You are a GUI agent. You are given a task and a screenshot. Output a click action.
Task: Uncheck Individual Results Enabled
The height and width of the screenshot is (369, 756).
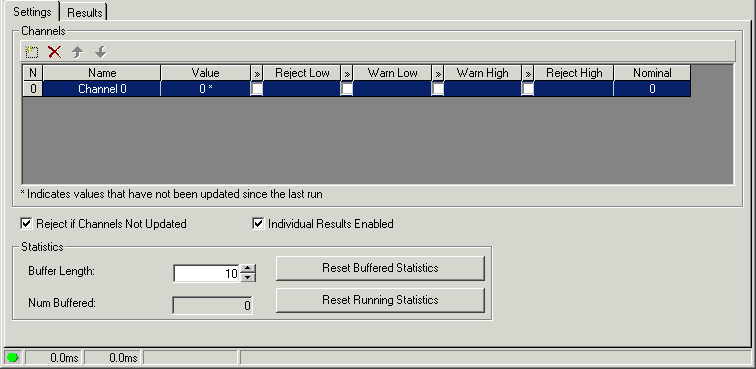[258, 224]
